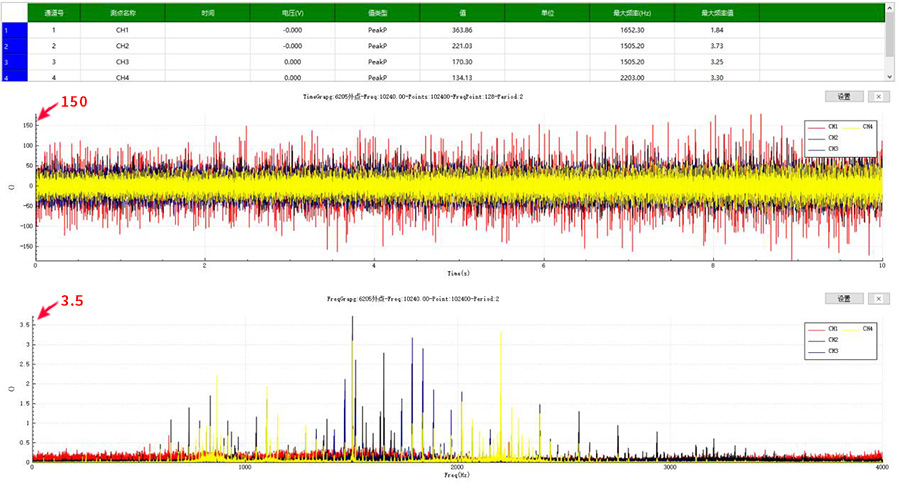The height and width of the screenshot is (485, 900).
Task: Select row 1 header in channel table
Action: (6, 31)
